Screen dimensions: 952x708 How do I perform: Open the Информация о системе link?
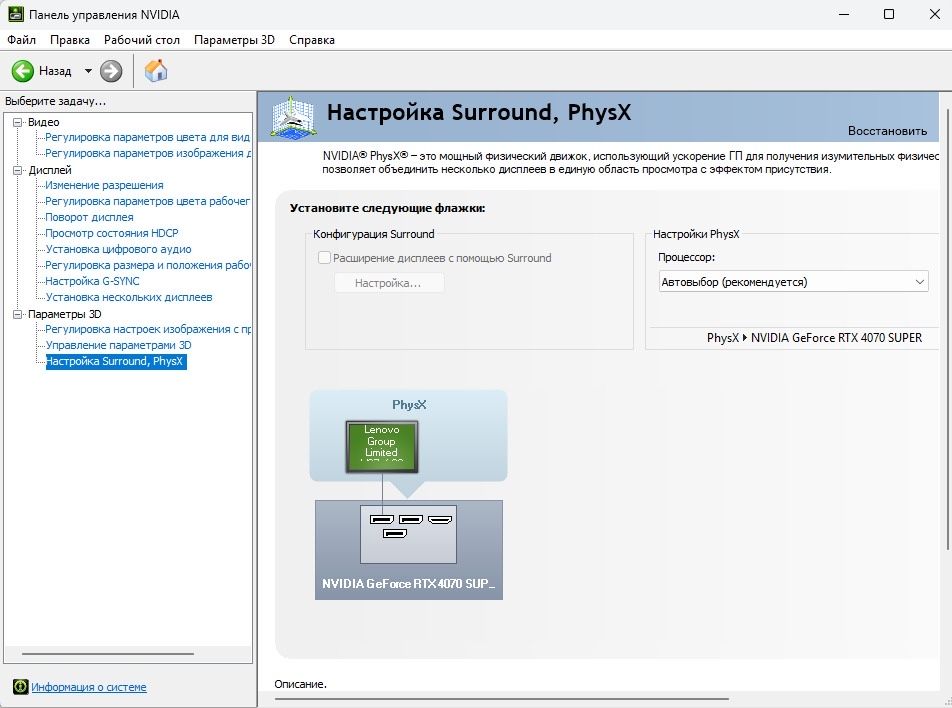pyautogui.click(x=89, y=687)
